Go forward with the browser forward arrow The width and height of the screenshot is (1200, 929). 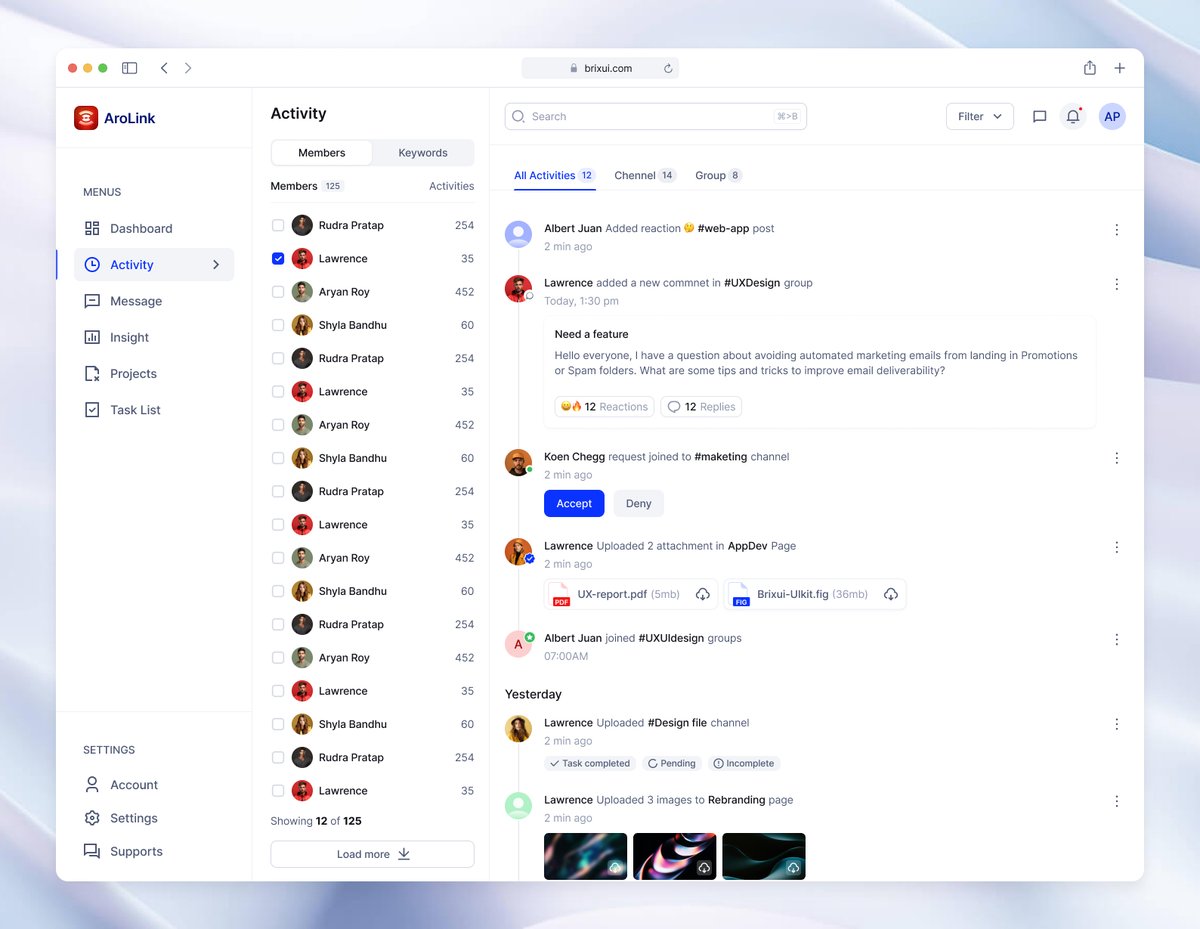188,68
